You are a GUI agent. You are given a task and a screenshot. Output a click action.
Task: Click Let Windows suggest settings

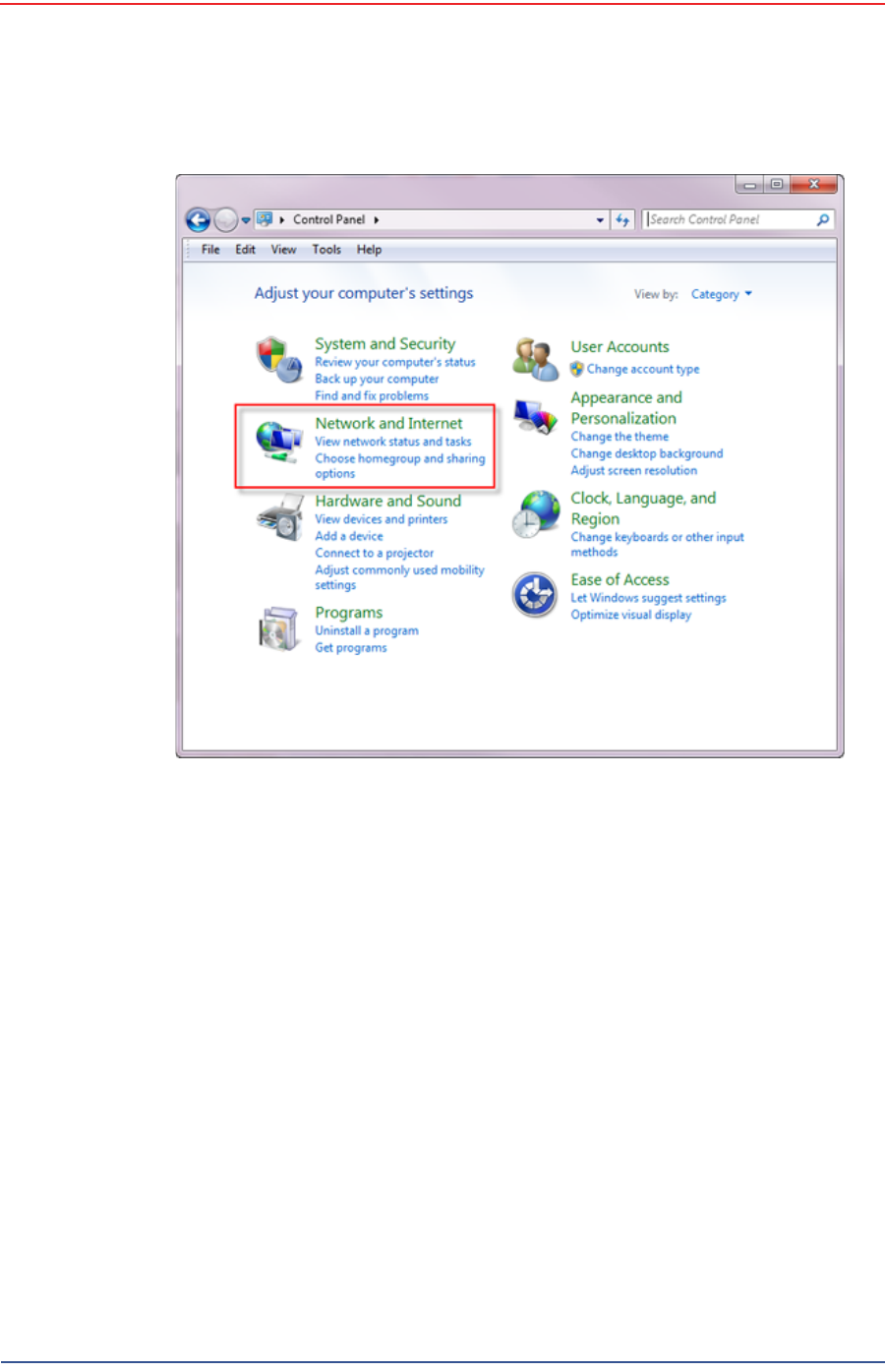pos(648,598)
